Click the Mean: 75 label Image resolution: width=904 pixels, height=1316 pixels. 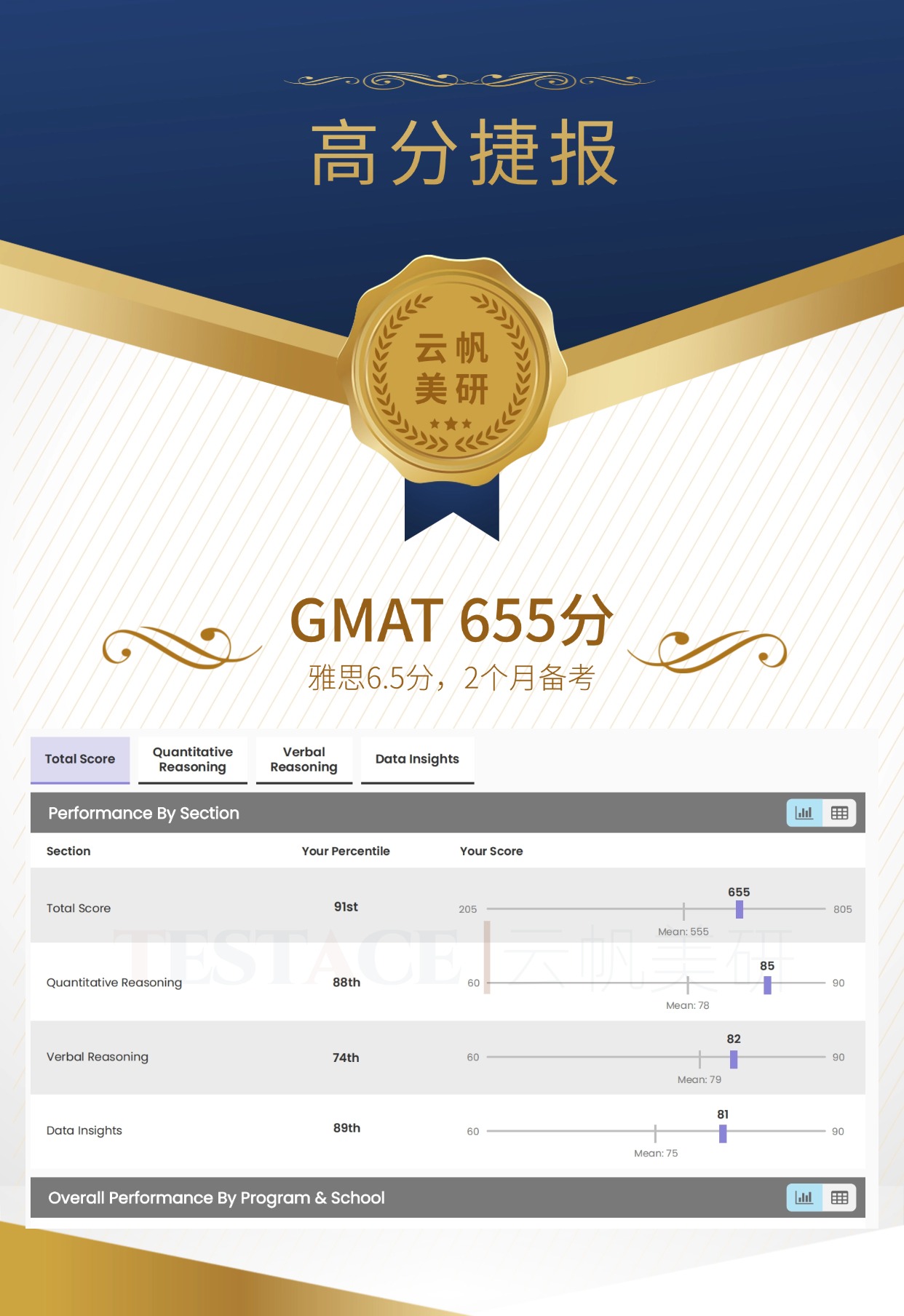(656, 1153)
